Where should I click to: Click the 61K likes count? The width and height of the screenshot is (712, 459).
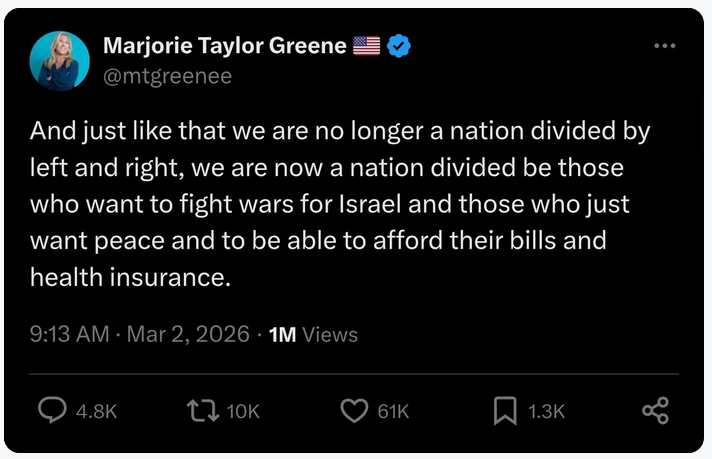click(x=393, y=412)
